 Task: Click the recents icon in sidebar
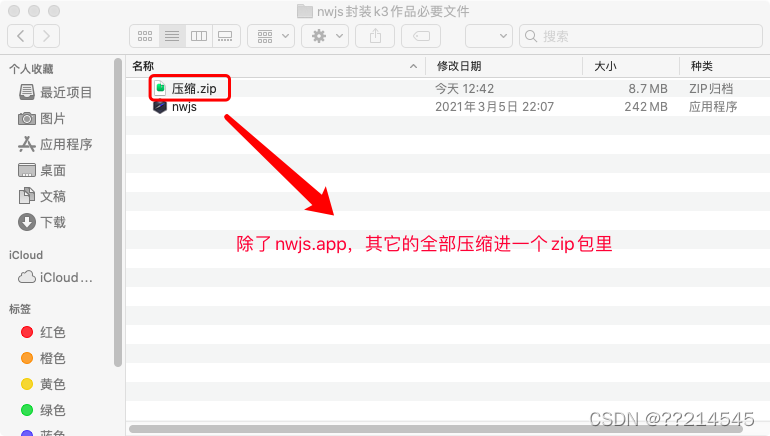[27, 92]
